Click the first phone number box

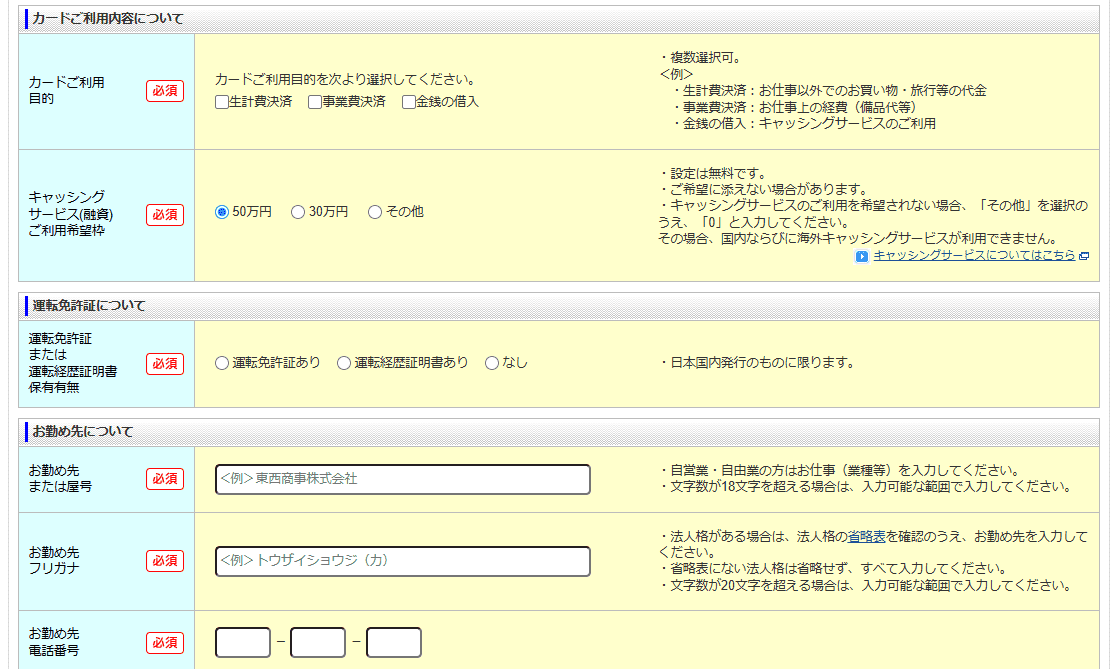click(x=242, y=642)
